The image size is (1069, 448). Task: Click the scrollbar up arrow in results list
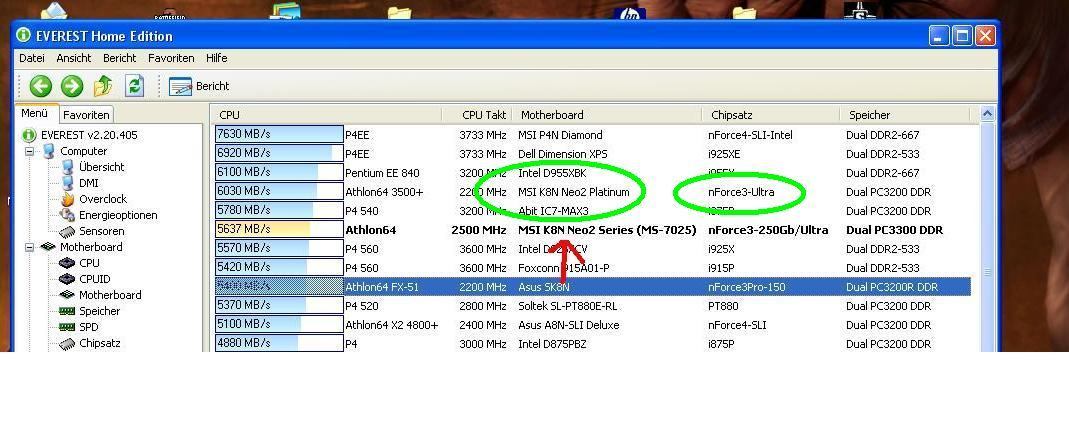(x=987, y=115)
